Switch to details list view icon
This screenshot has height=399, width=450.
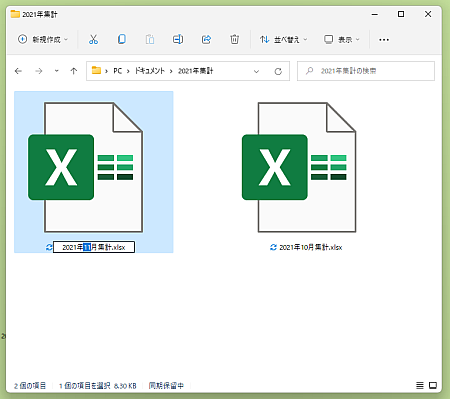(420, 386)
